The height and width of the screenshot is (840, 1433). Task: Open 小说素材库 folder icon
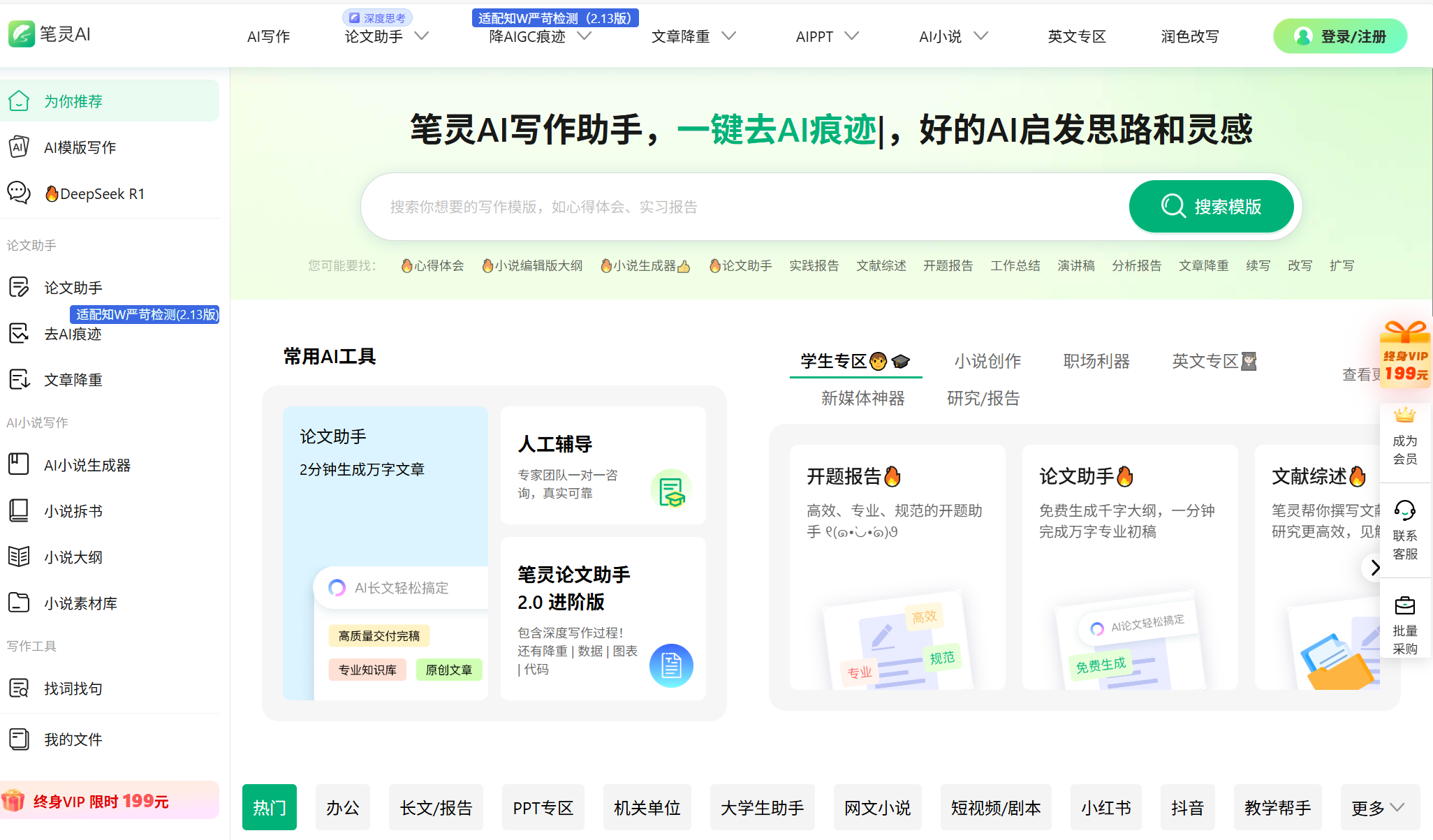(19, 603)
